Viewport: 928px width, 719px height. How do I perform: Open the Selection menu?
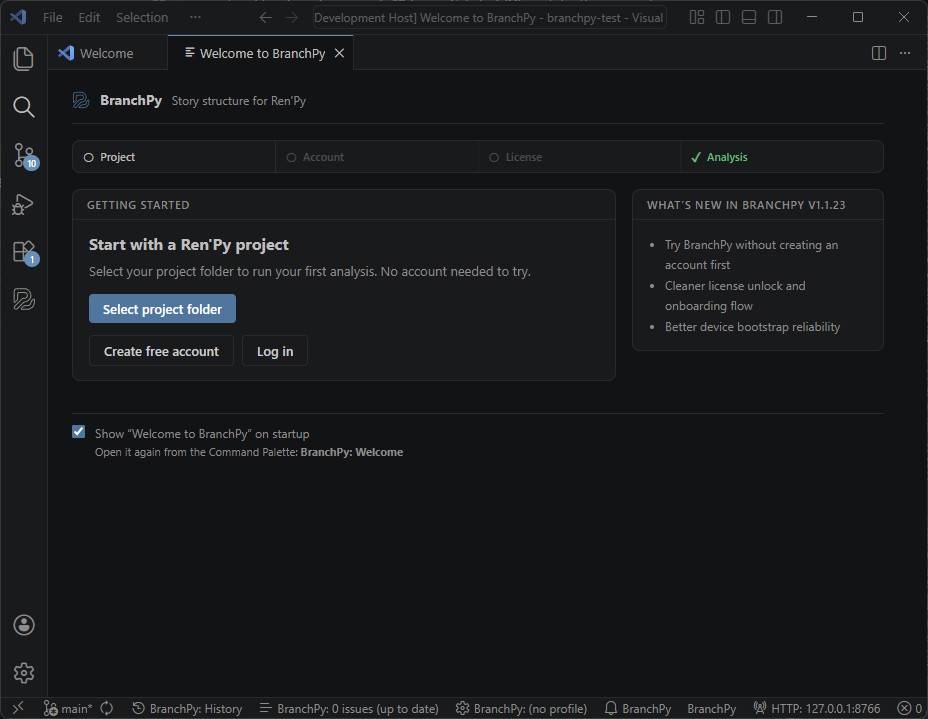pyautogui.click(x=142, y=17)
